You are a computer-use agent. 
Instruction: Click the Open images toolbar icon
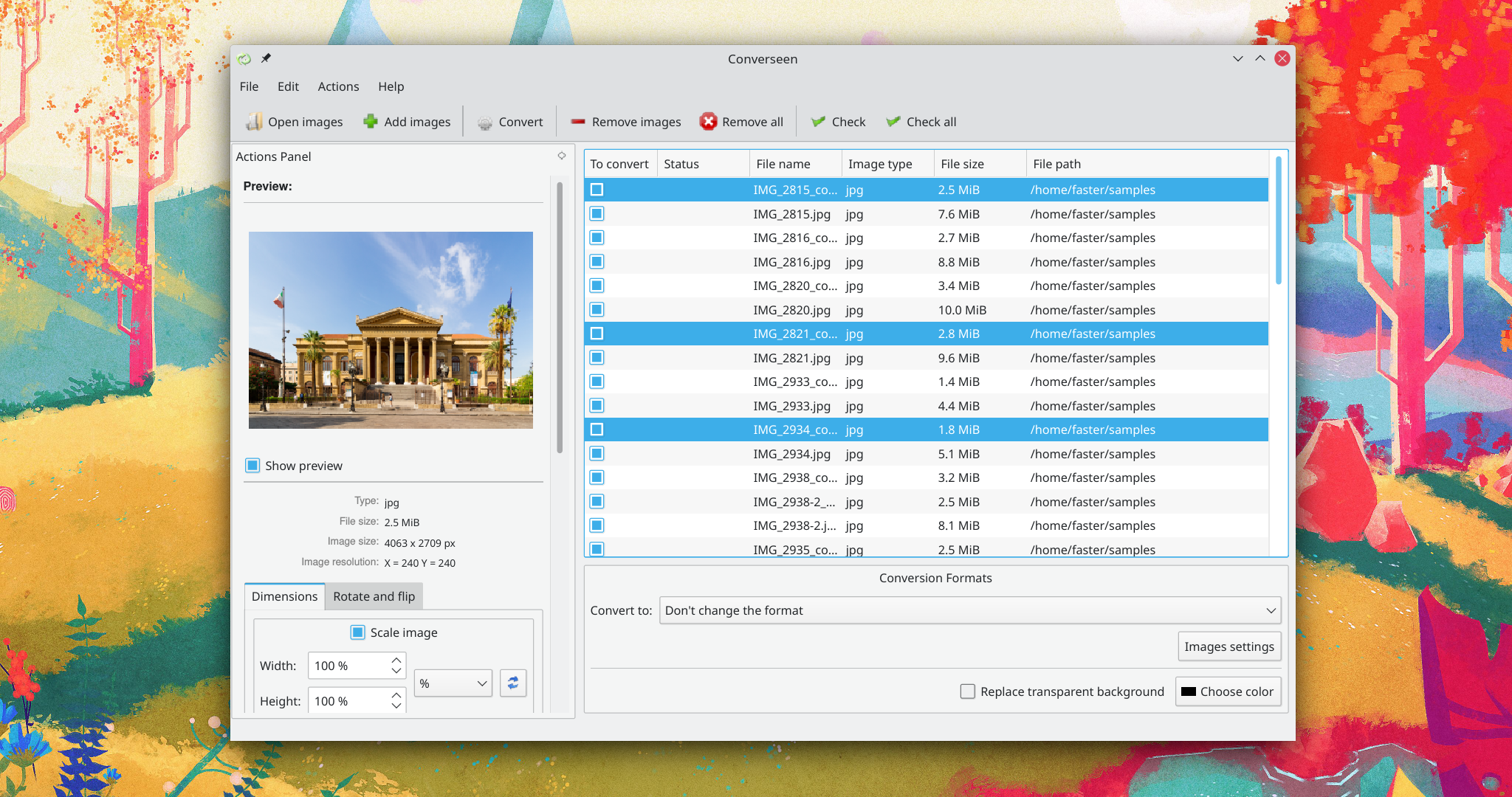tap(254, 122)
